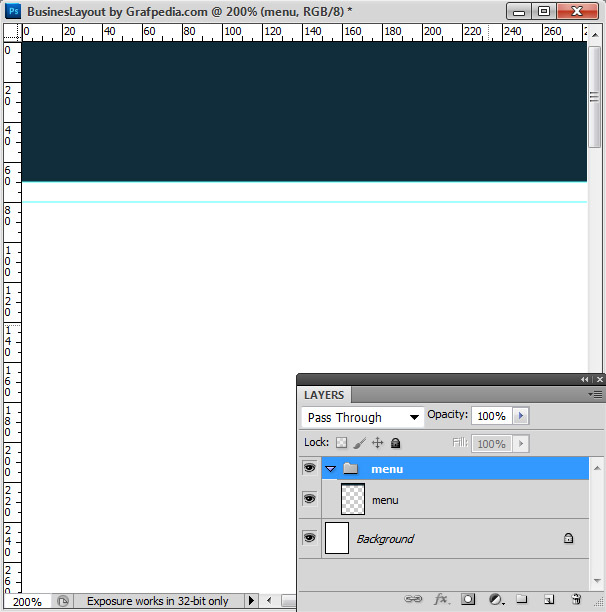606x612 pixels.
Task: Click "Exposure works in 32-bit only" text
Action: tap(158, 601)
